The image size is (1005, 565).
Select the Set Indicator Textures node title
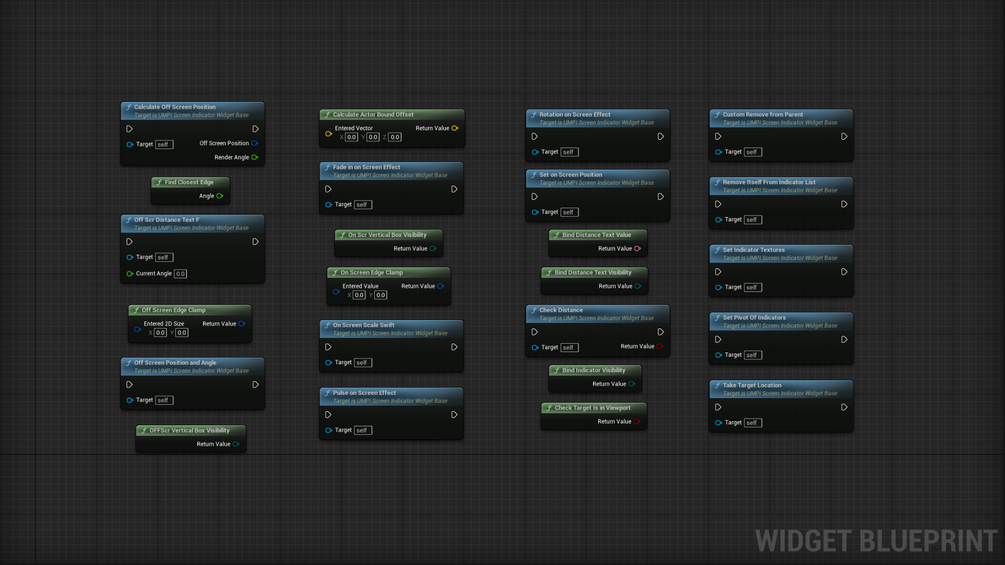coord(754,250)
